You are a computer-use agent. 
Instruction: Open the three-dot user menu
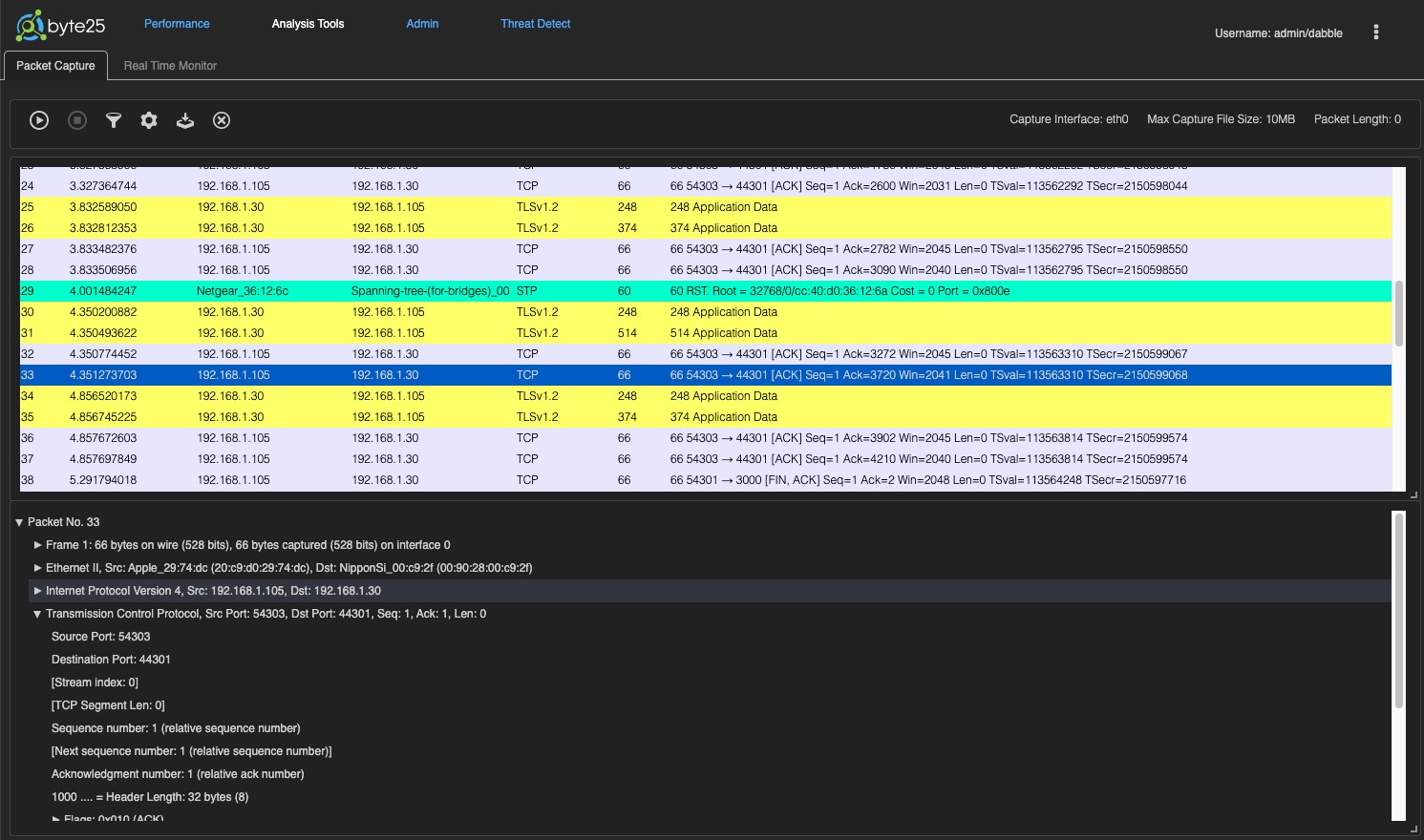tap(1375, 32)
